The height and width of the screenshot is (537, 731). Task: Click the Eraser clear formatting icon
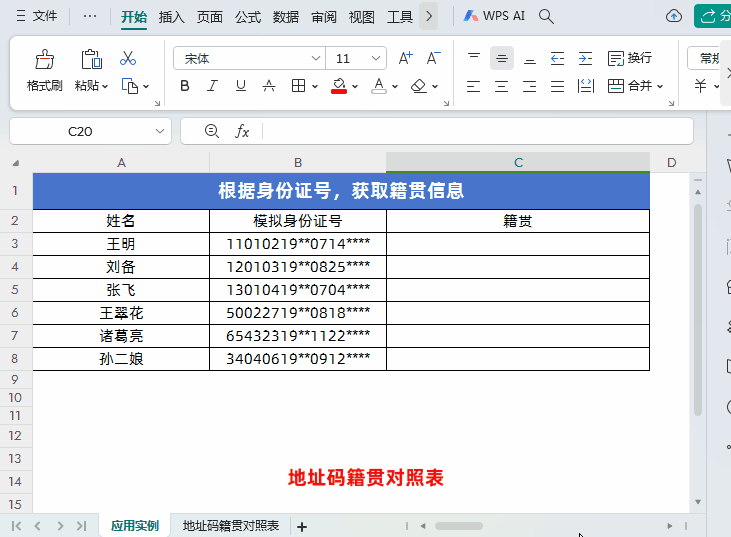tap(419, 86)
